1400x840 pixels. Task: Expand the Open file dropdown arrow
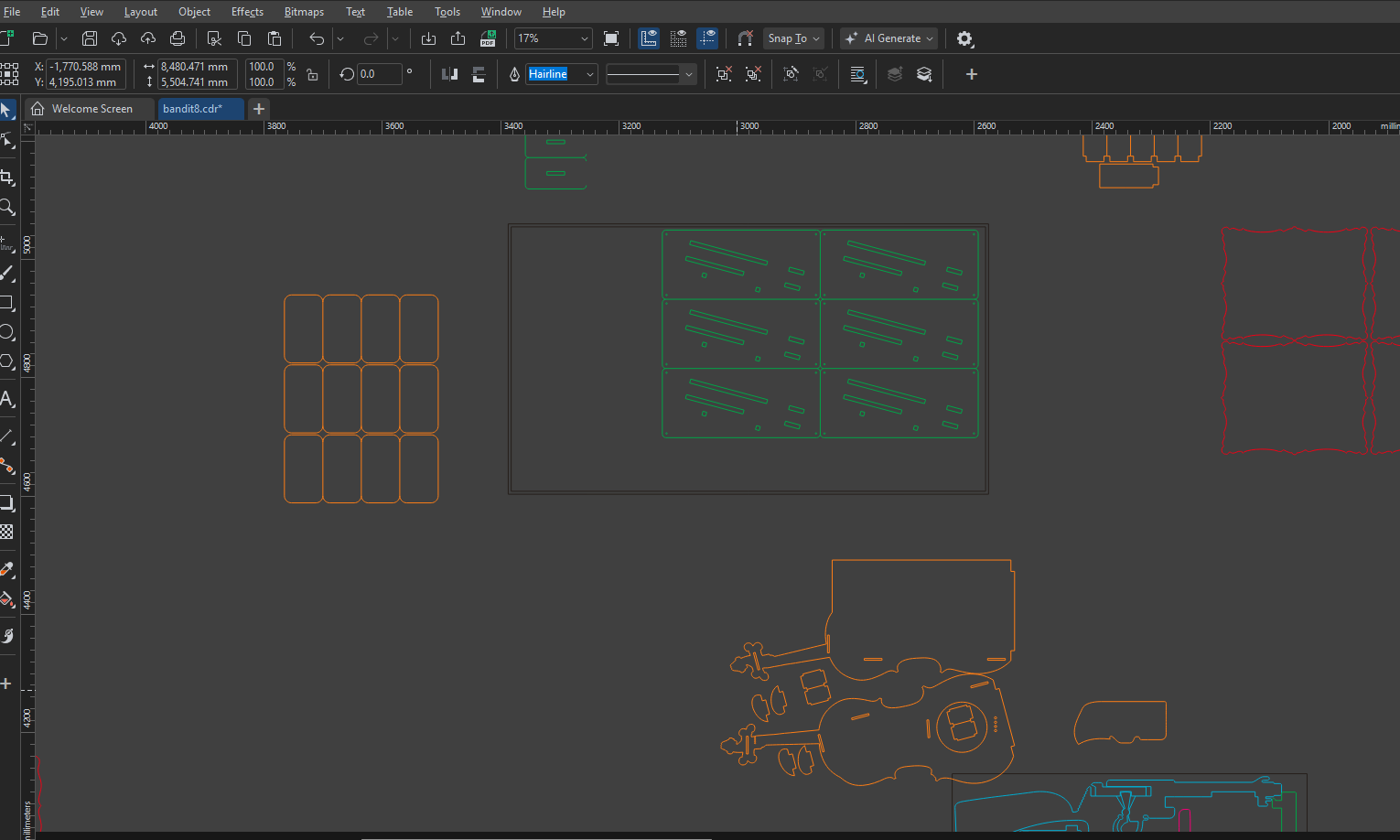tap(63, 38)
